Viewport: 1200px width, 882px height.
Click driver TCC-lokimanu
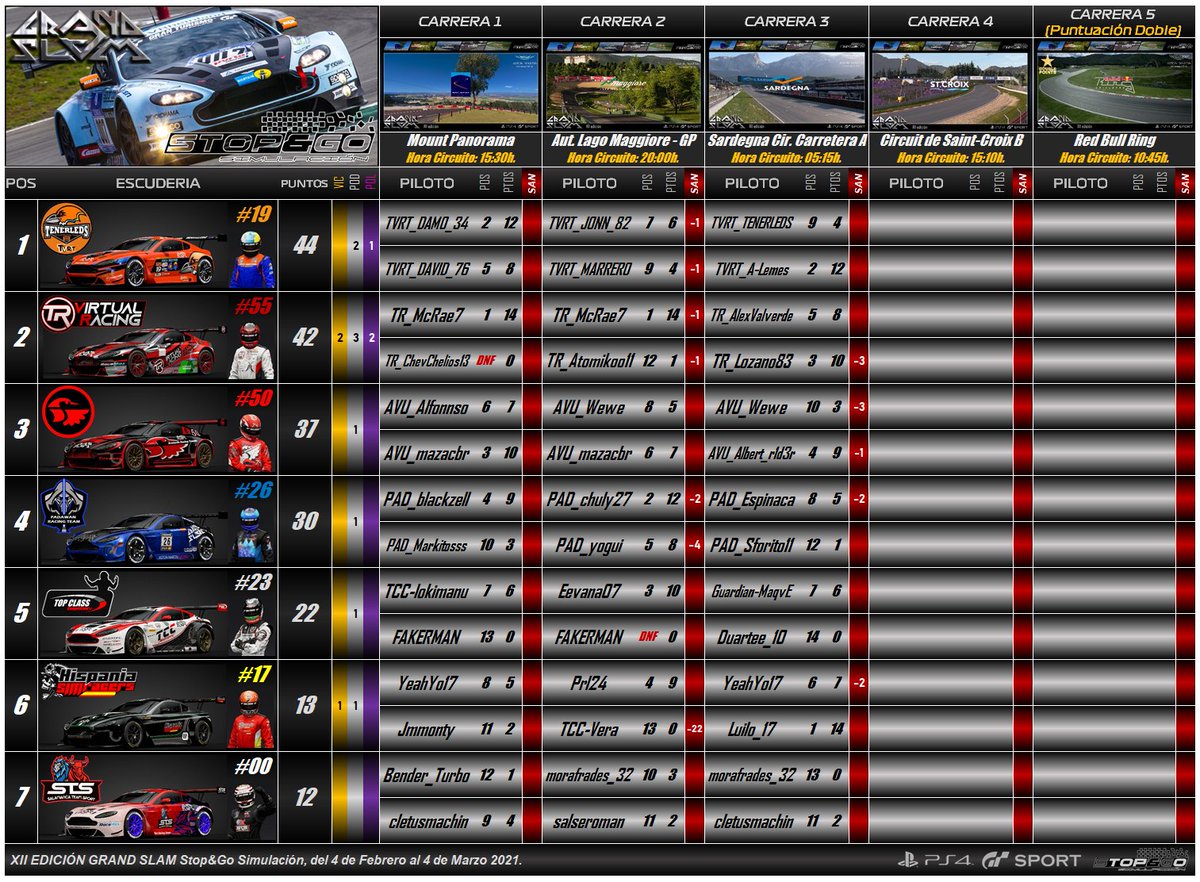click(427, 590)
